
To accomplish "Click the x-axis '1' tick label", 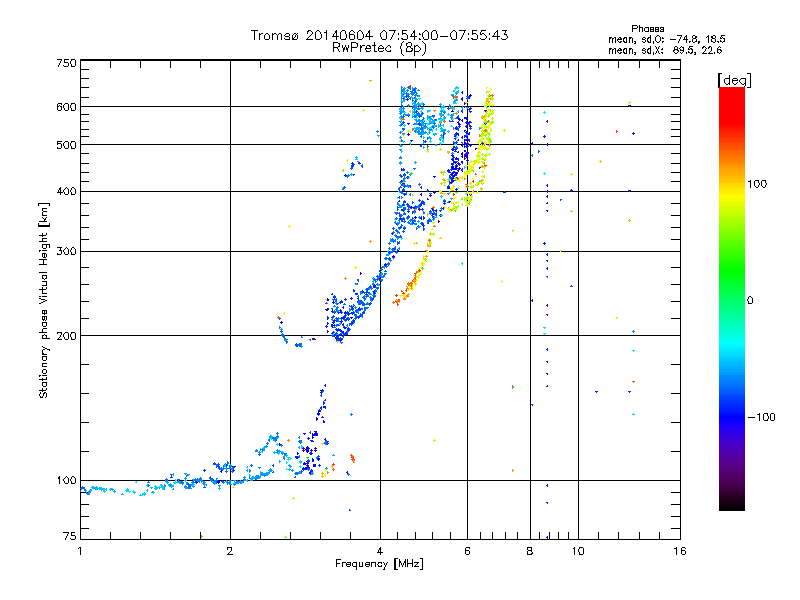I will (x=80, y=551).
